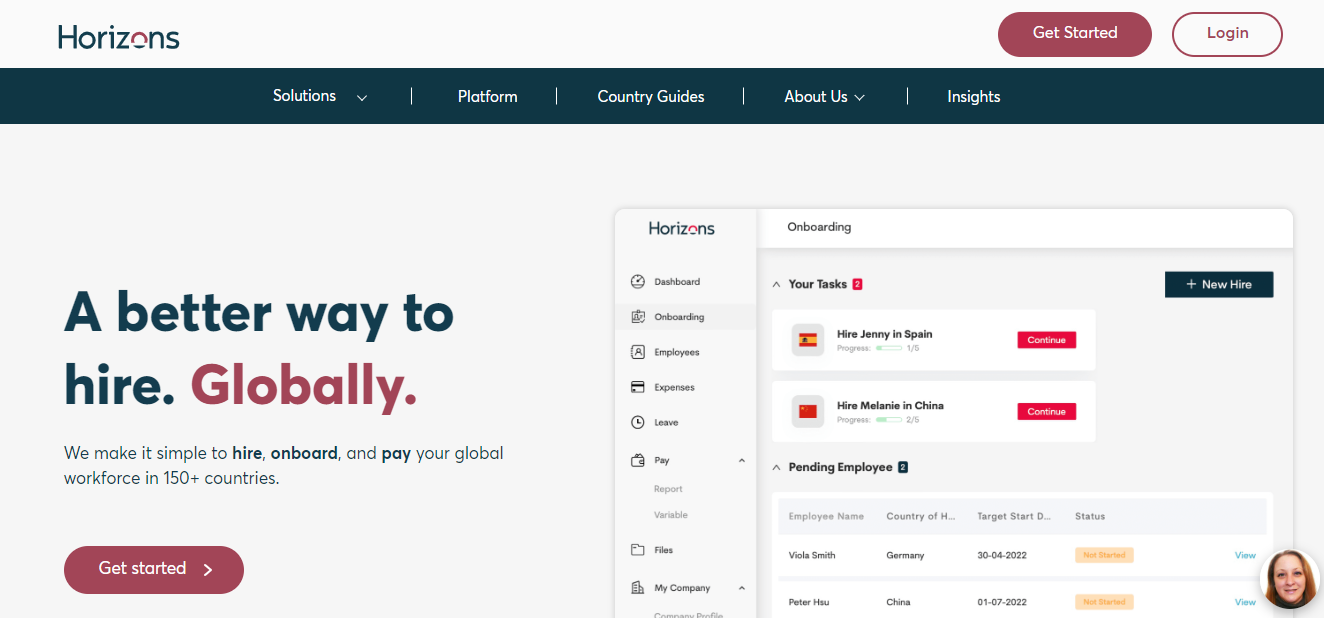Click Viola Smith's Not Started status
The image size is (1324, 618).
(x=1104, y=555)
